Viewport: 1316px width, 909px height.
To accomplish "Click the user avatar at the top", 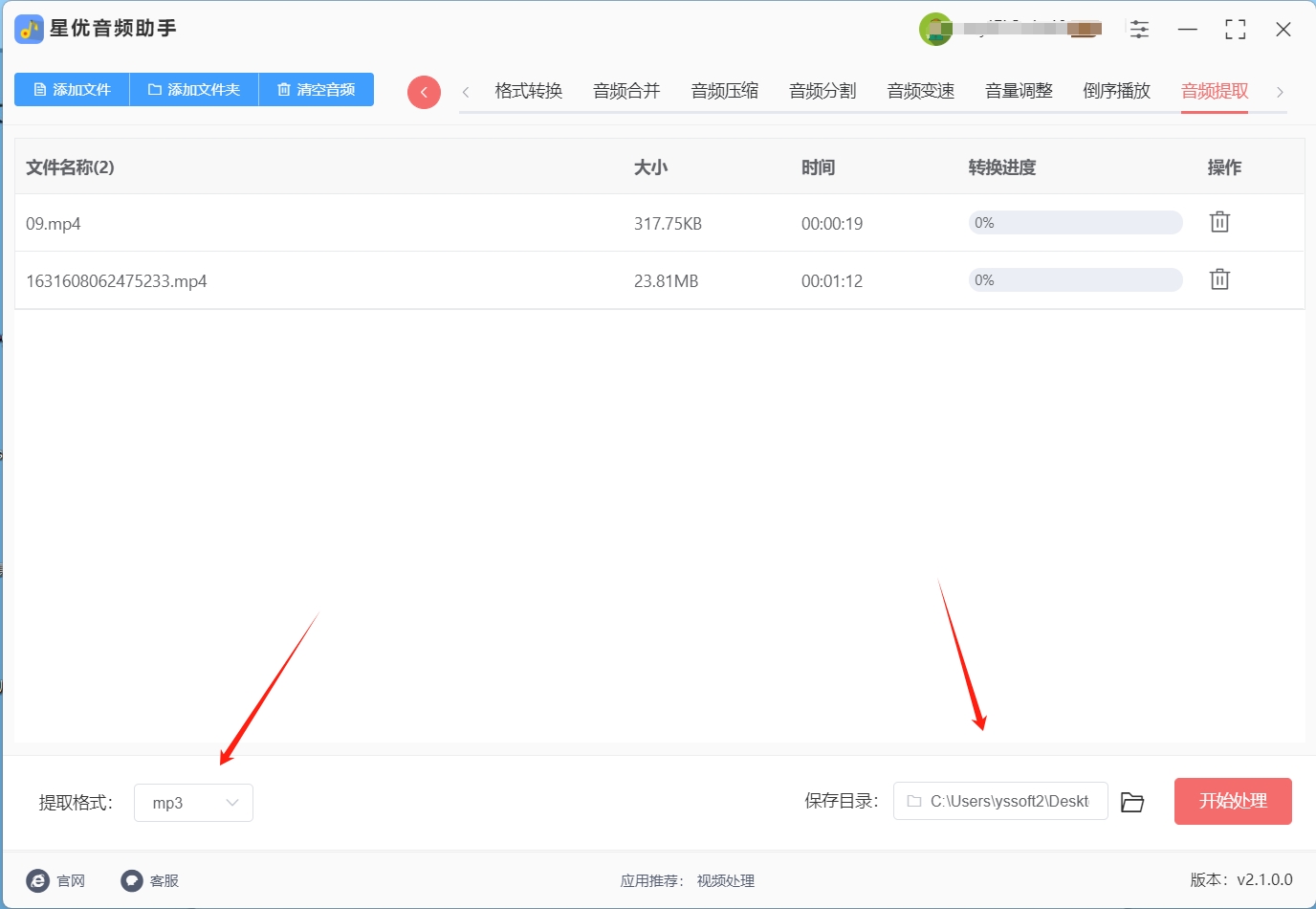I will click(x=935, y=29).
